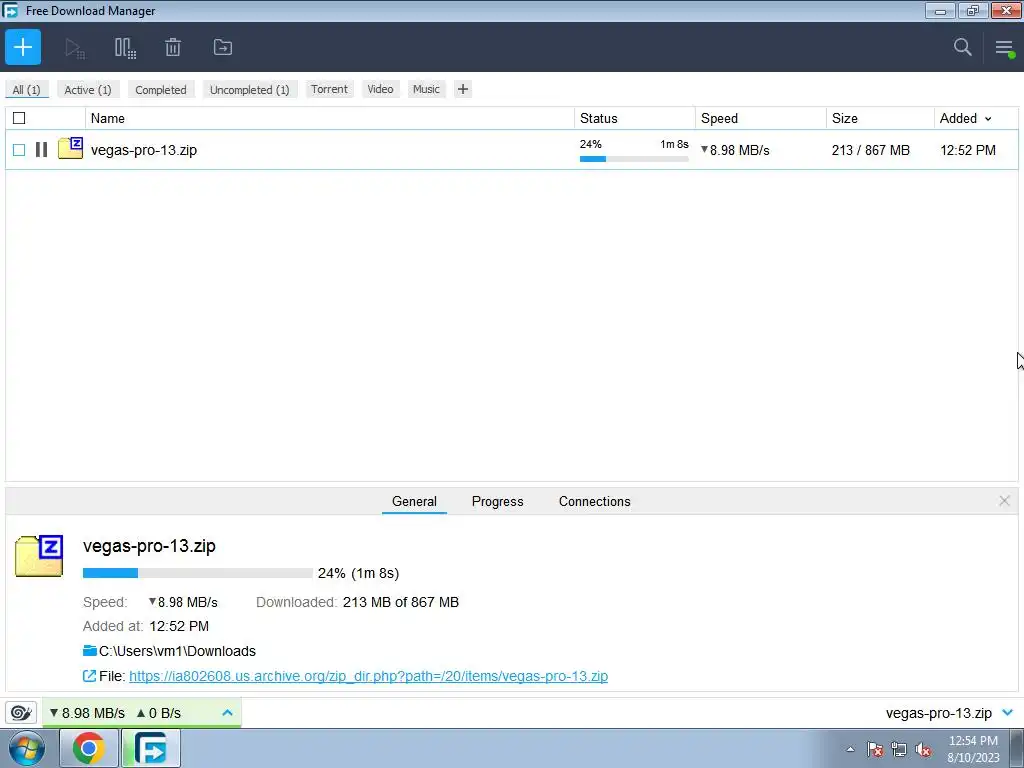The height and width of the screenshot is (768, 1024).
Task: Click the trash Delete icon in toolbar
Action: [173, 48]
